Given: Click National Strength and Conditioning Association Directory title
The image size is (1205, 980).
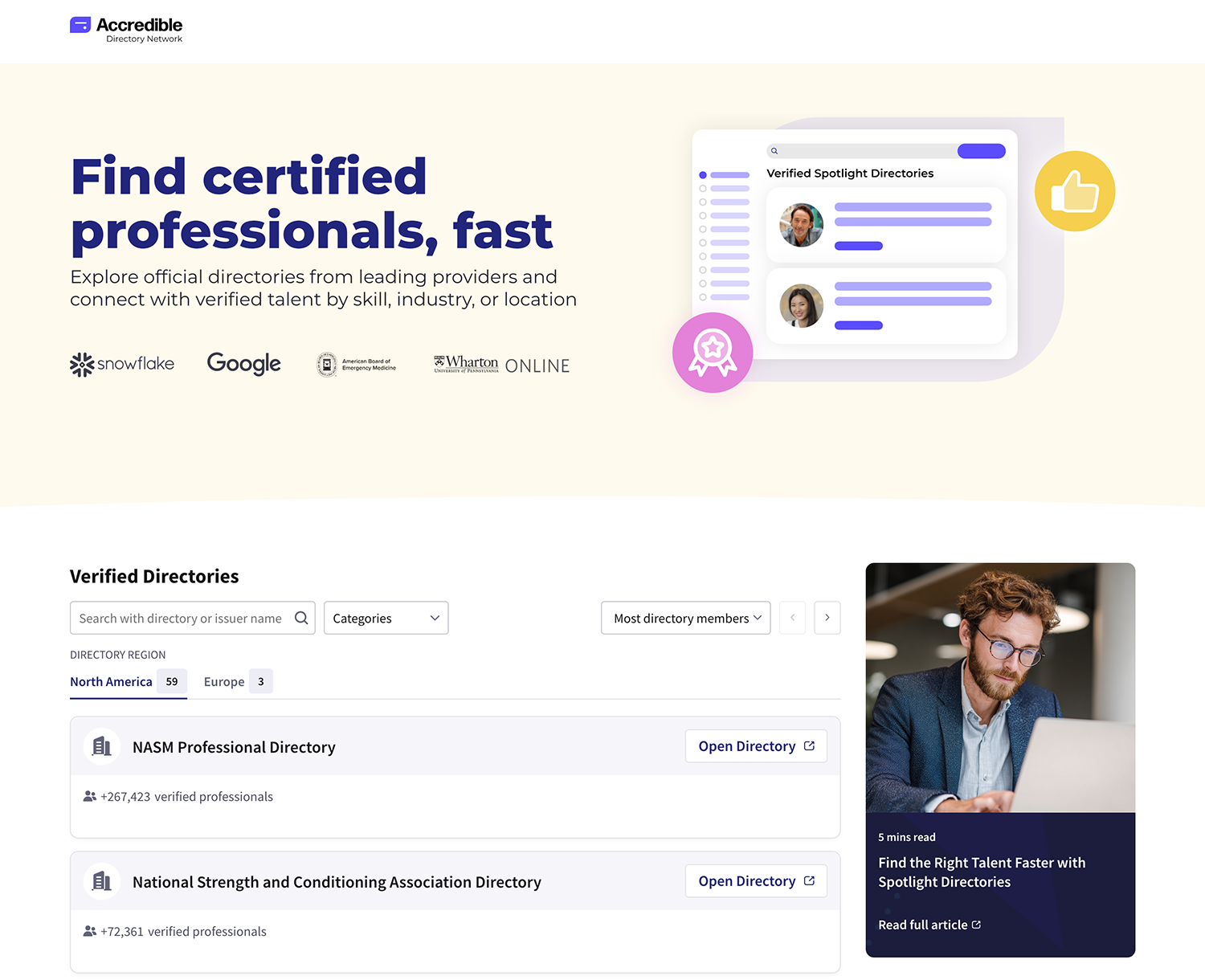Looking at the screenshot, I should click(337, 882).
